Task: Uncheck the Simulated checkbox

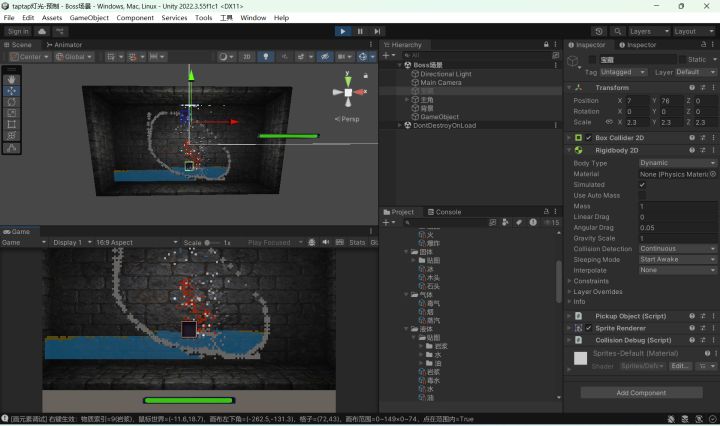Action: tap(642, 185)
